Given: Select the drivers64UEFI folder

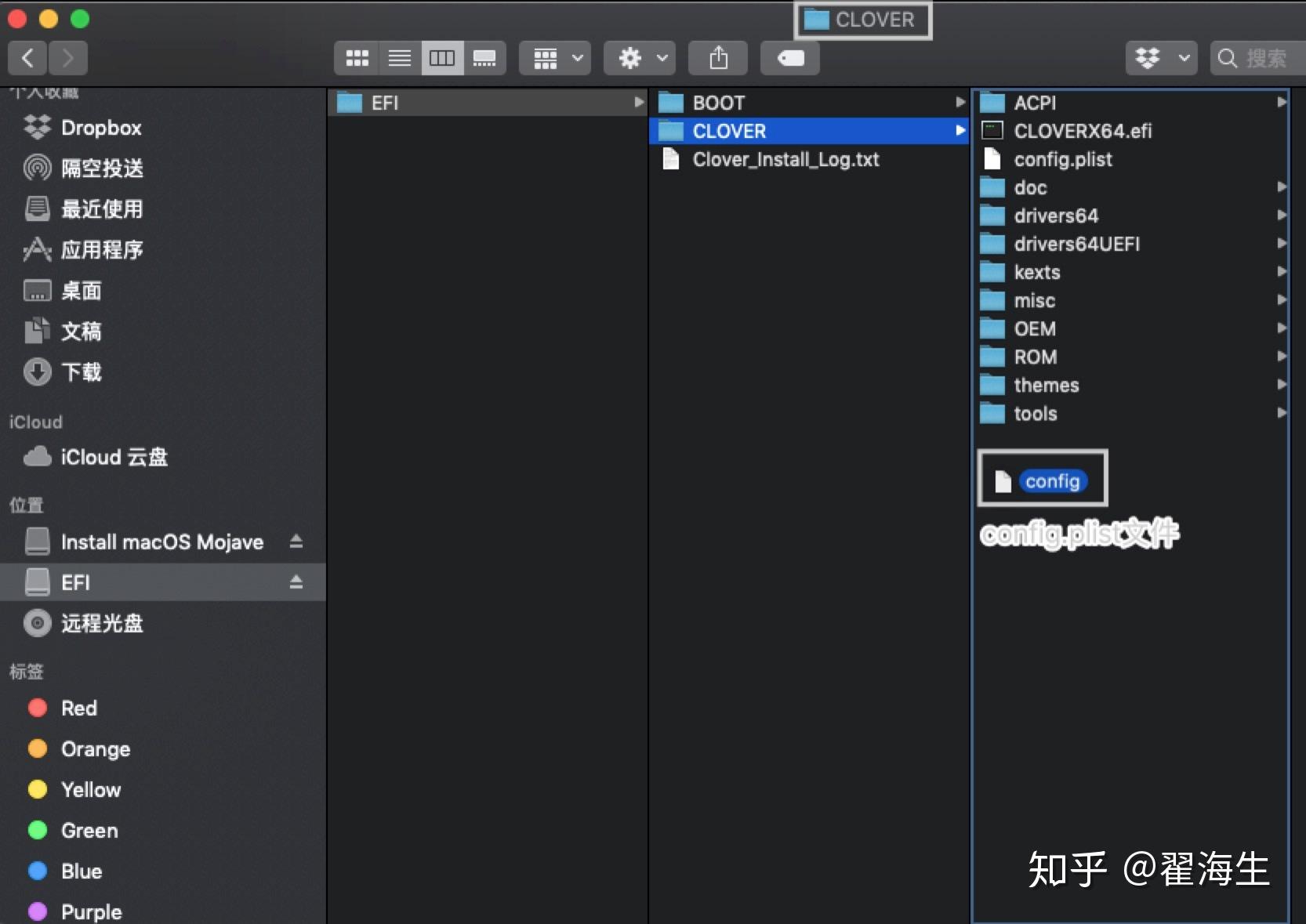Looking at the screenshot, I should (x=1131, y=244).
